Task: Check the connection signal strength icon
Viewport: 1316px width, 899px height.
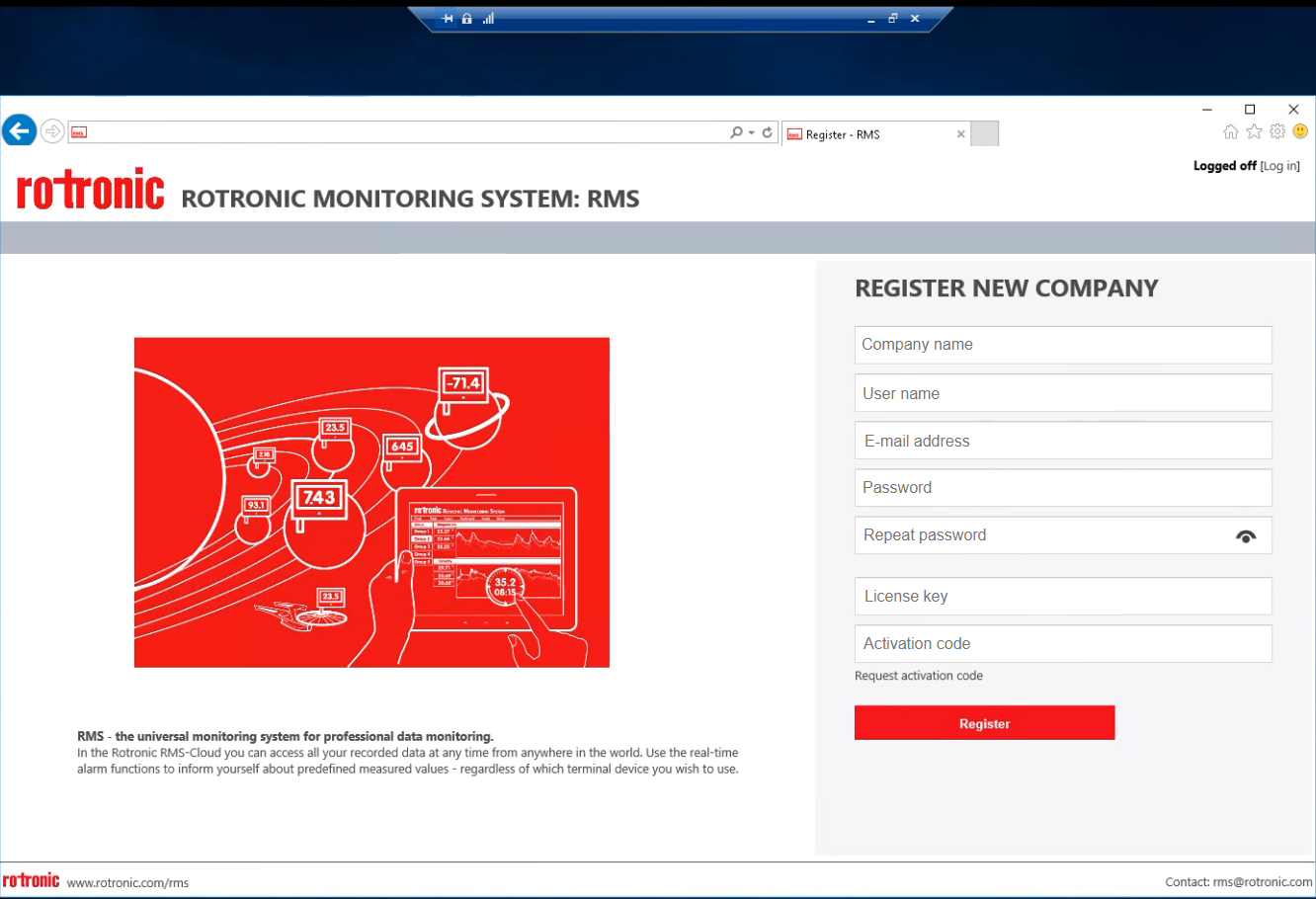Action: click(488, 19)
